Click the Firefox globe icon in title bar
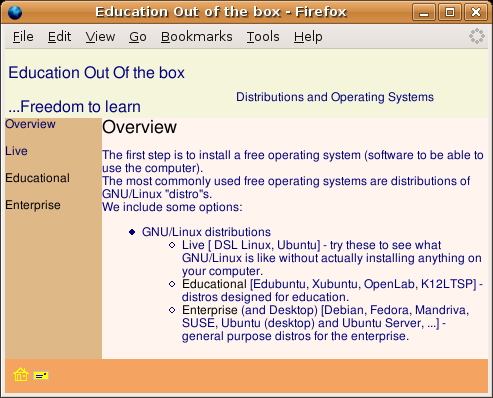This screenshot has height=398, width=493. pos(15,12)
